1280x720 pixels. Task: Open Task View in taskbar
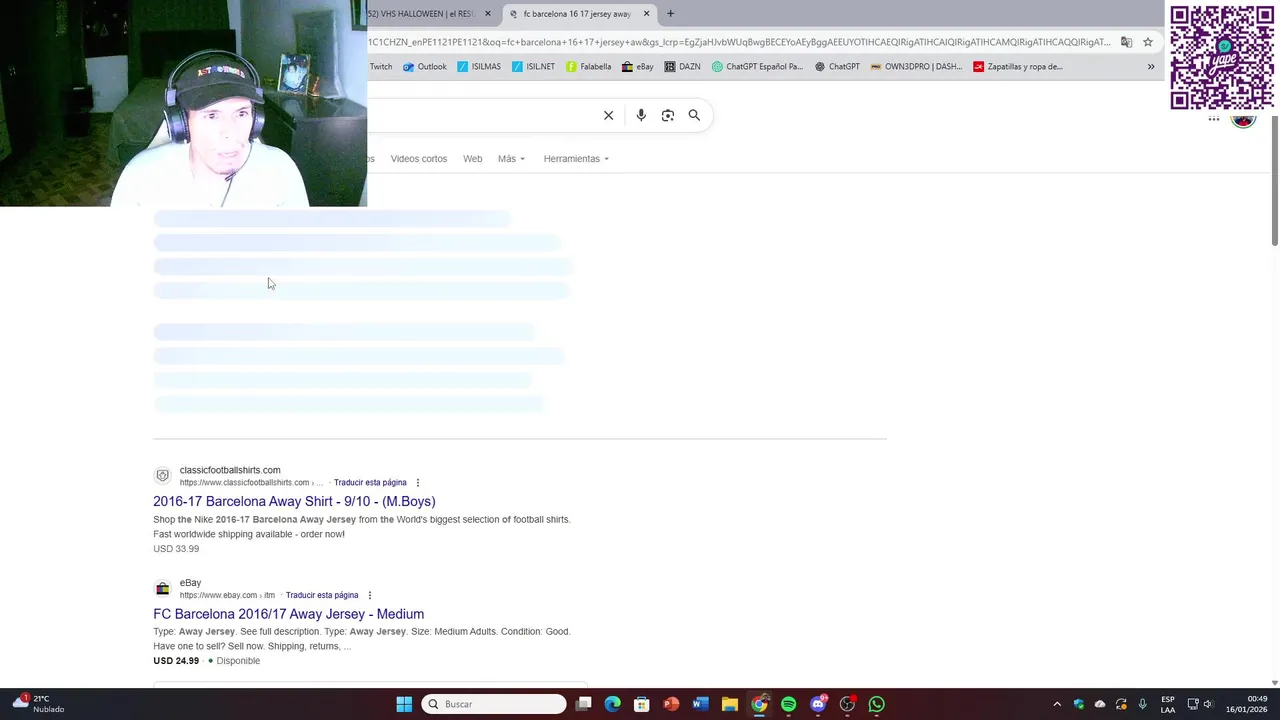pos(584,704)
